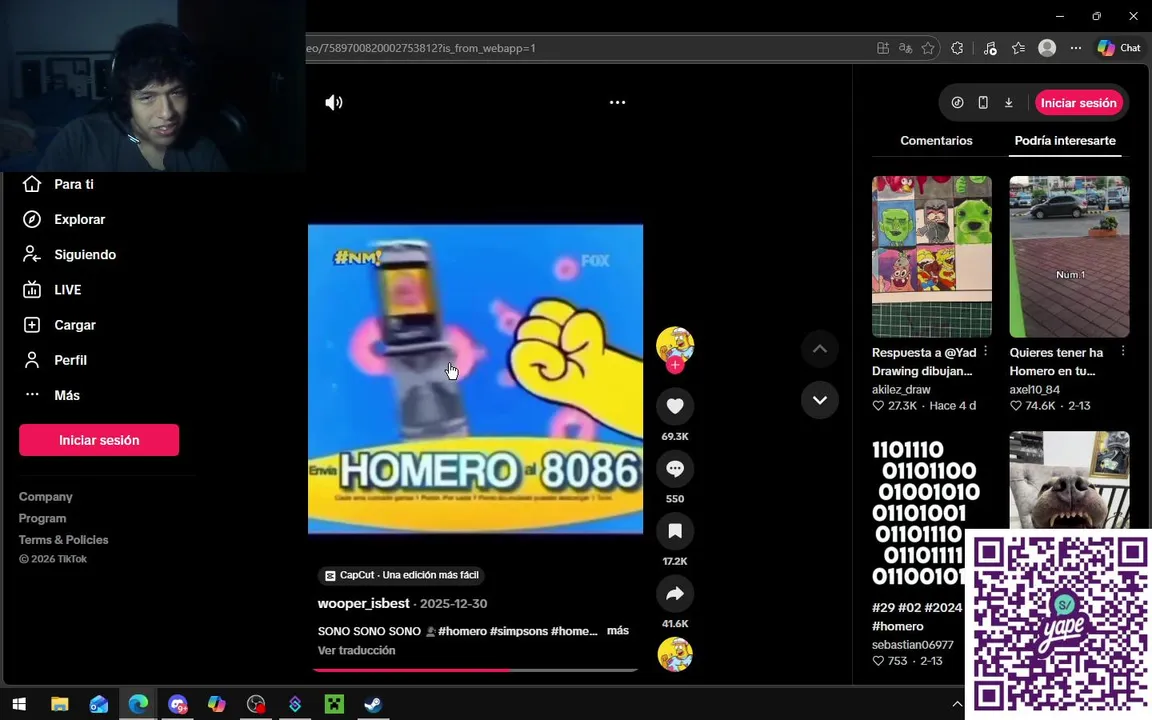Go to previous video with up chevron

[819, 349]
